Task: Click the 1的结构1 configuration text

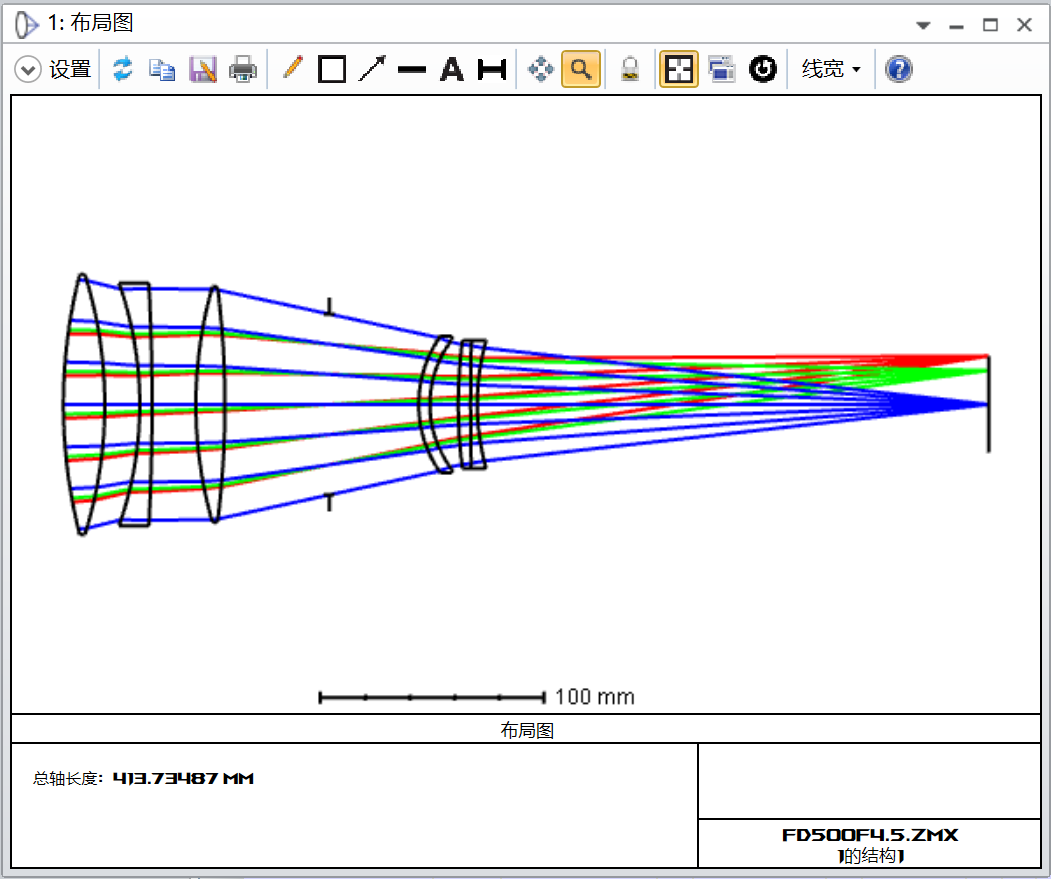Action: pos(870,856)
